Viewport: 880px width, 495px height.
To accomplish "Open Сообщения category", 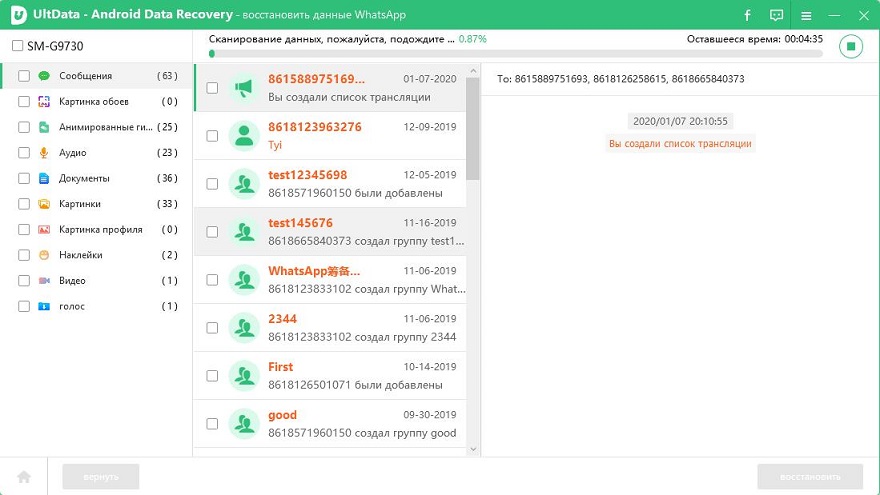I will 97,76.
